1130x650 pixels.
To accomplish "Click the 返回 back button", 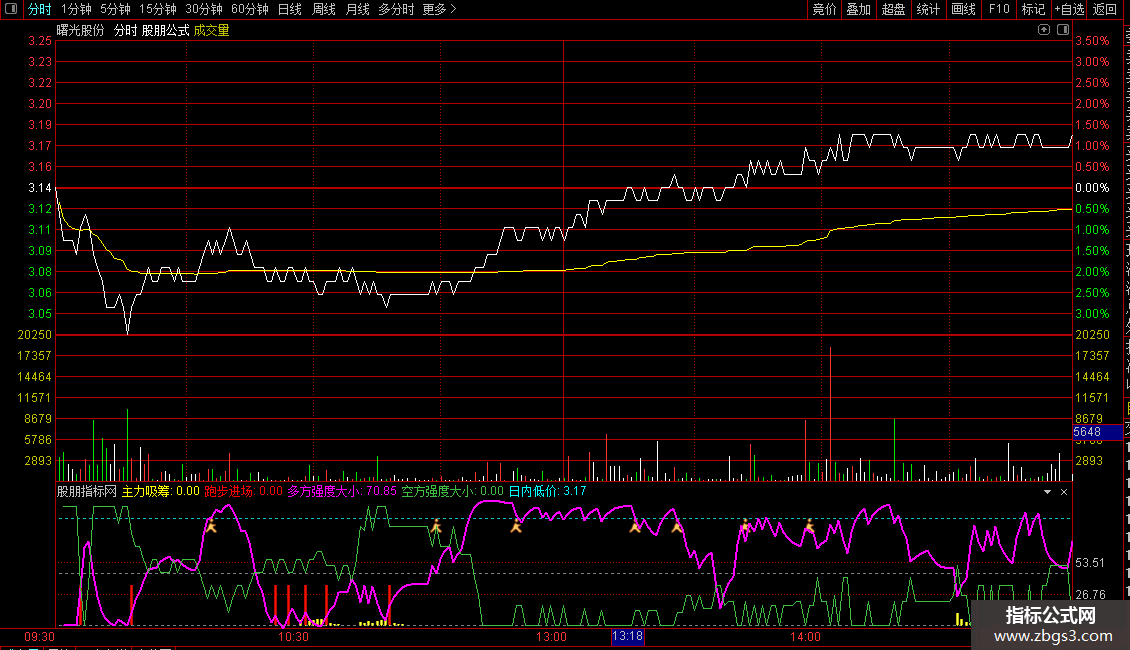I will [x=1105, y=9].
